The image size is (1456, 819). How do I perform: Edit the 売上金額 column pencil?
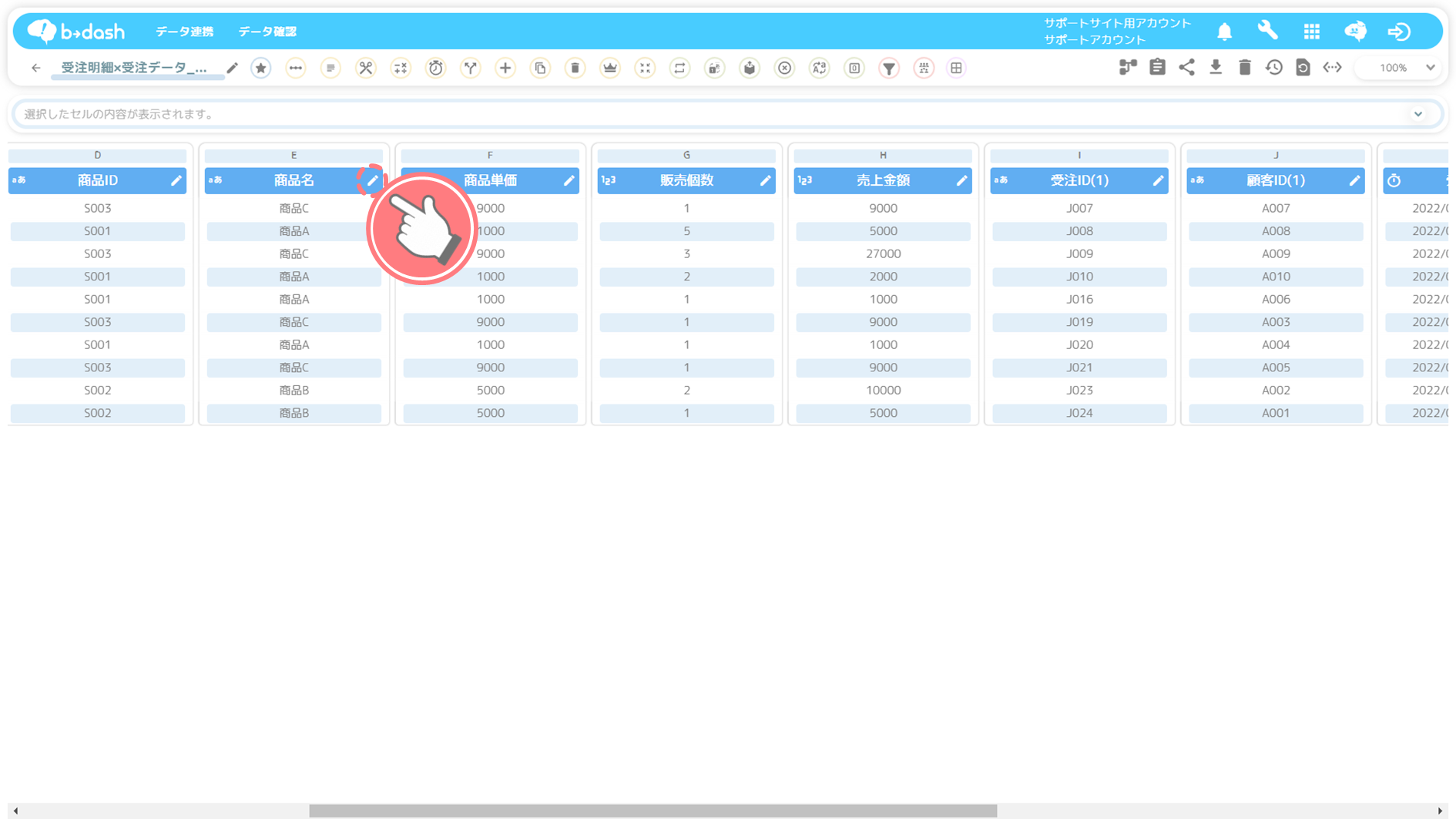pyautogui.click(x=962, y=180)
